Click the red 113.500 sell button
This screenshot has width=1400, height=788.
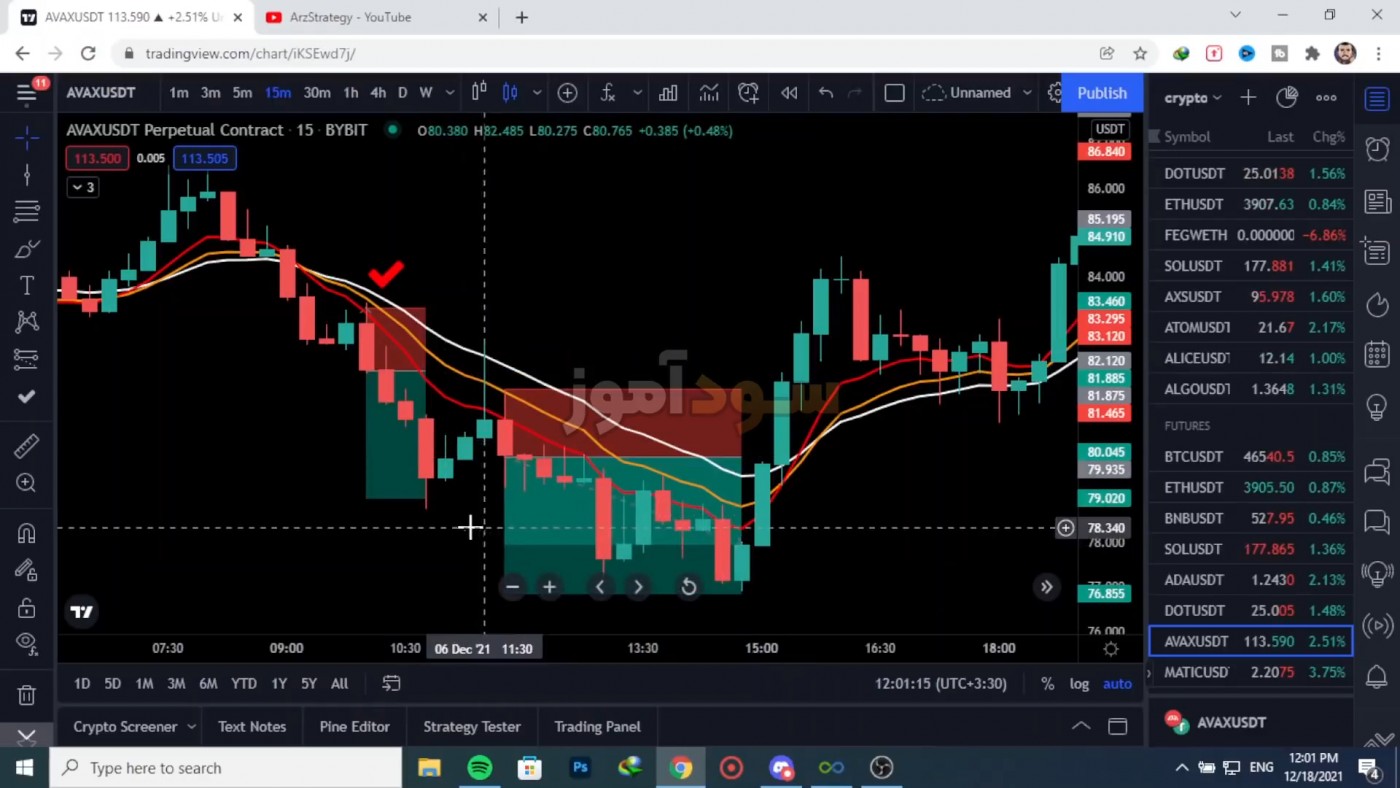point(97,158)
